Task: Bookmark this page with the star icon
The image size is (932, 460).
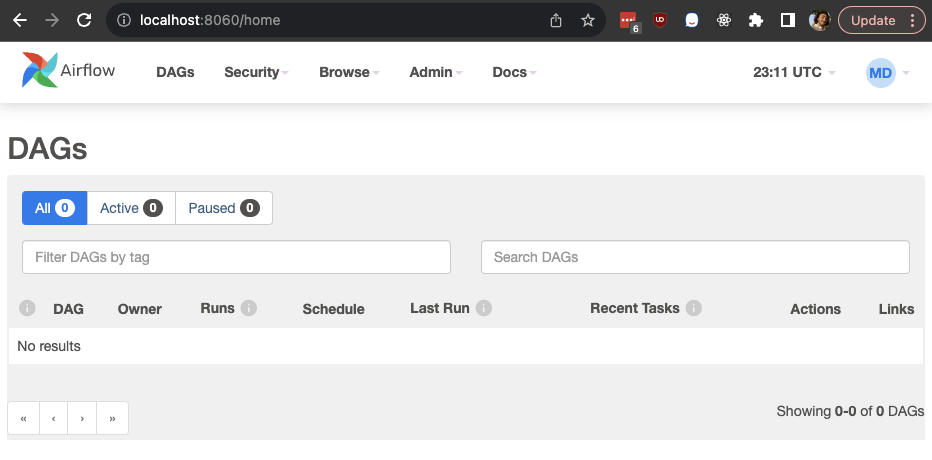Action: [x=588, y=20]
